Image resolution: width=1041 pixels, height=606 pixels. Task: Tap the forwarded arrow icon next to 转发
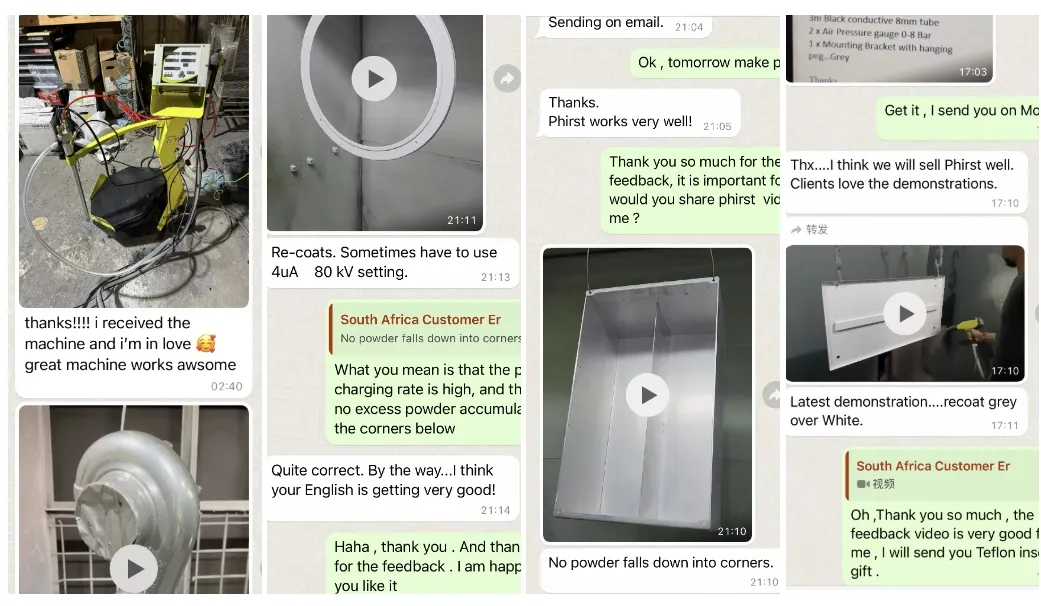tap(796, 230)
